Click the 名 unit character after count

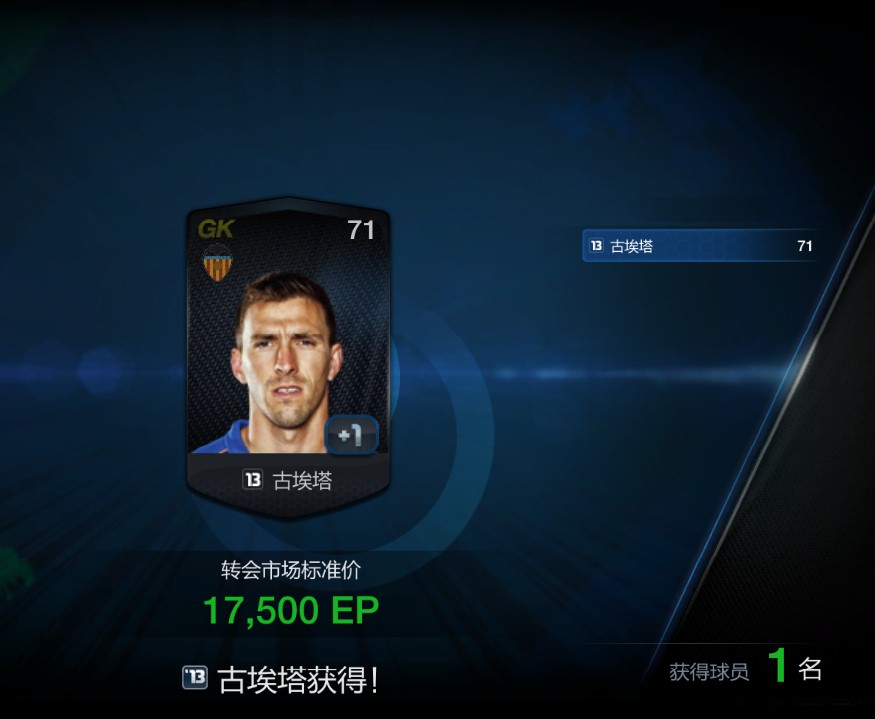tap(810, 668)
